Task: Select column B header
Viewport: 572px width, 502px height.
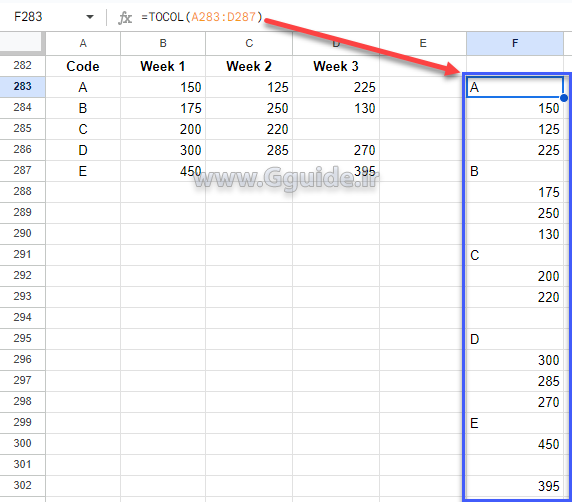Action: pyautogui.click(x=163, y=43)
